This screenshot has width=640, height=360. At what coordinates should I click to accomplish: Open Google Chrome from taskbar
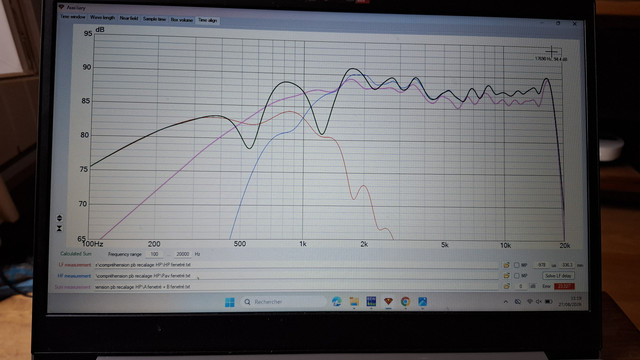(x=405, y=302)
